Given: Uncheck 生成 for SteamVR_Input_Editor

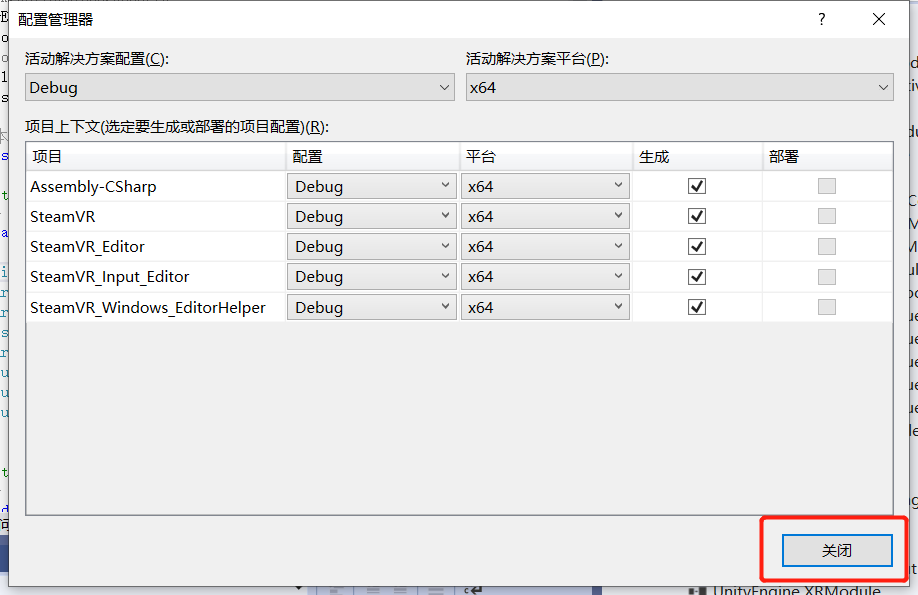Looking at the screenshot, I should click(x=697, y=277).
